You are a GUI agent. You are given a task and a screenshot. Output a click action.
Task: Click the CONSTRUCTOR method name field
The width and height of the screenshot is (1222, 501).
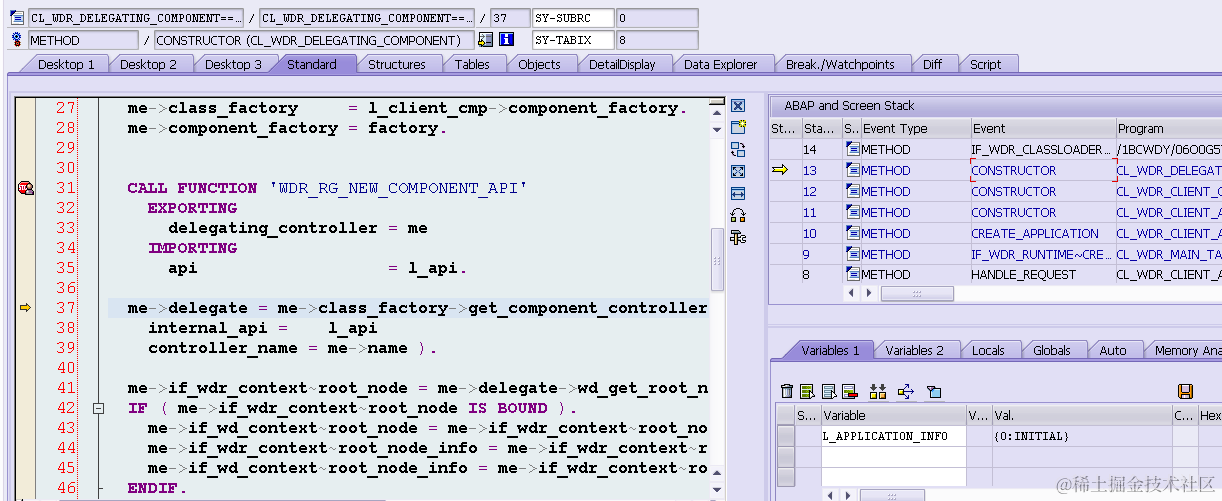point(313,40)
